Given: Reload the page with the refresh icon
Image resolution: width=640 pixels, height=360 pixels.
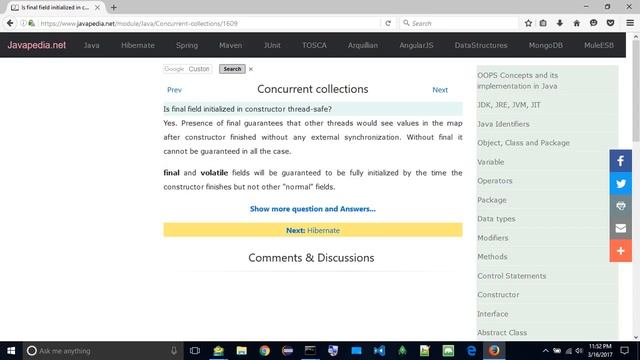Looking at the screenshot, I should tap(388, 23).
